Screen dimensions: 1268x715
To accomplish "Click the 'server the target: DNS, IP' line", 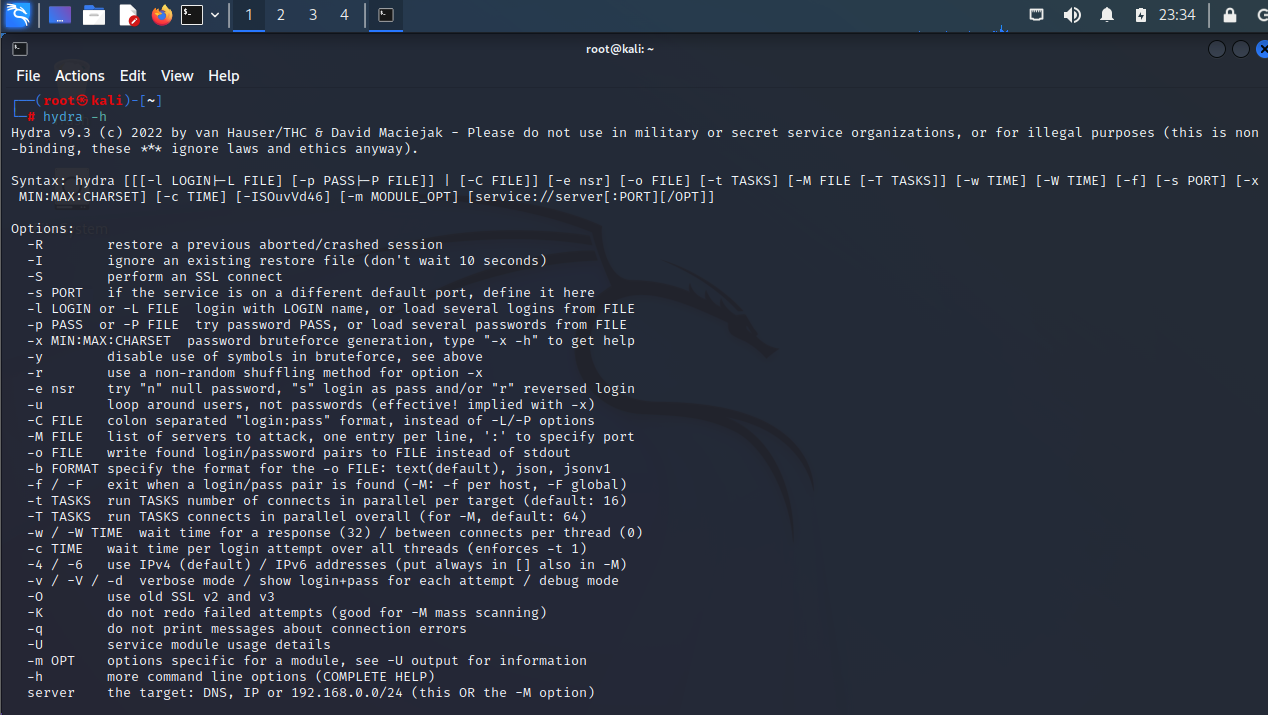I will point(311,693).
